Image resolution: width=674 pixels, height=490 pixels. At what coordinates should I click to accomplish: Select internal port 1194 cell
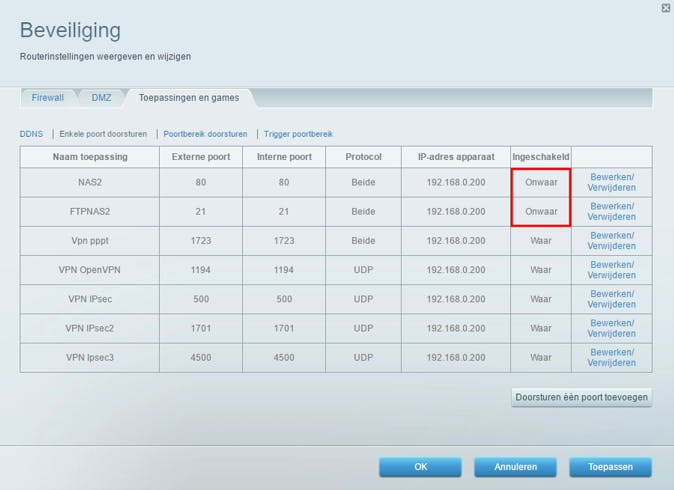coord(284,270)
